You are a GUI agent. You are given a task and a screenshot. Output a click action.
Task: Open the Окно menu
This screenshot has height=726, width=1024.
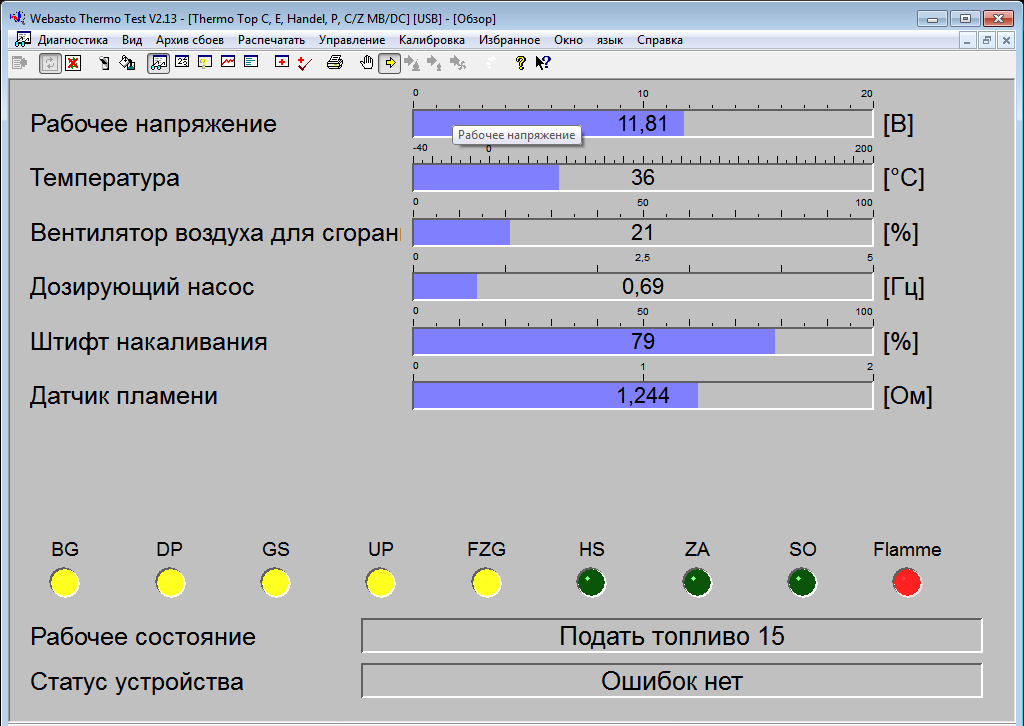(x=568, y=40)
